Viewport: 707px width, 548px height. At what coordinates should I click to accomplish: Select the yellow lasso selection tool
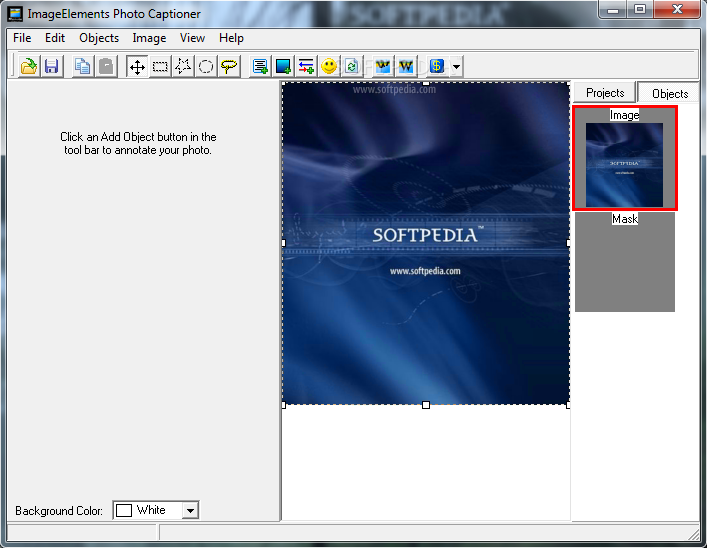(229, 67)
